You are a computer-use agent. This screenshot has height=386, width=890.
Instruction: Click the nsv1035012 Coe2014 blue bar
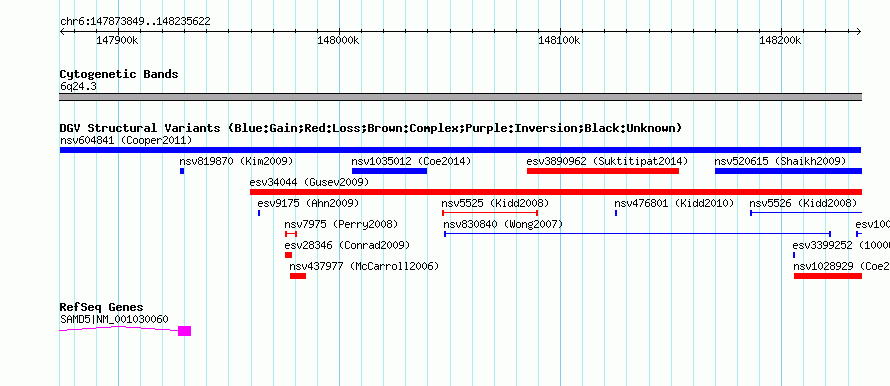389,171
